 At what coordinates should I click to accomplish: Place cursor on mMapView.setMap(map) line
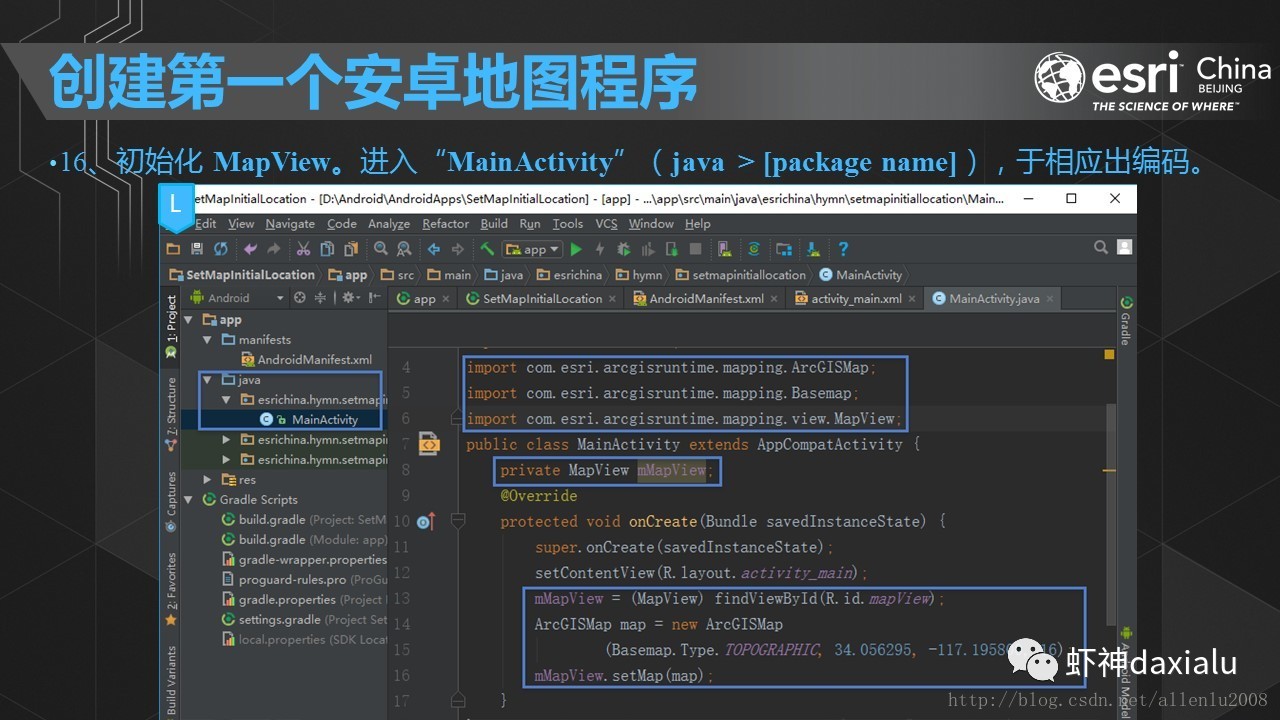click(x=625, y=676)
